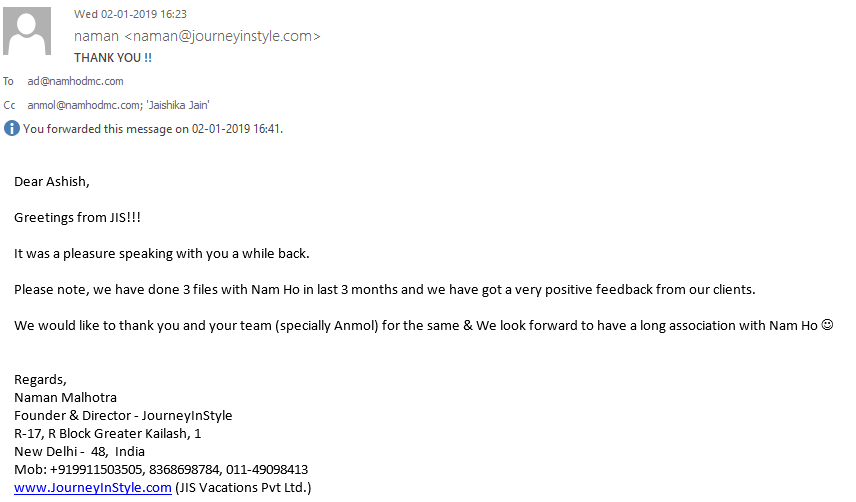The height and width of the screenshot is (502, 856).
Task: Select recipient ad@namhodmc.com in To field
Action: click(x=75, y=81)
